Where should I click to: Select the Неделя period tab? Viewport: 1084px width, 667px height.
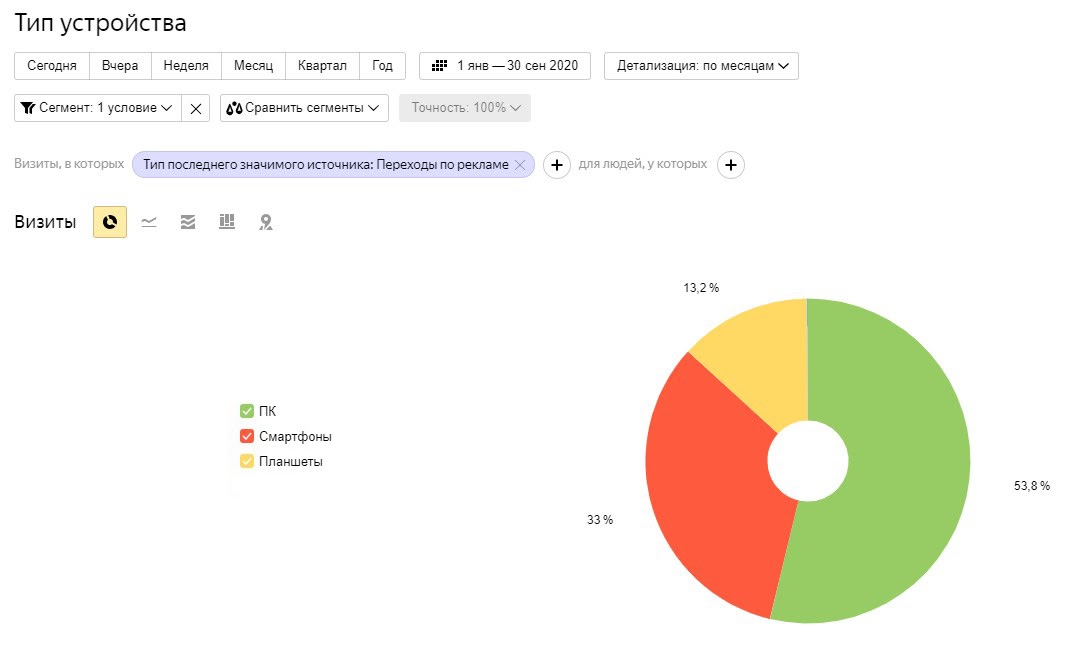tap(186, 66)
